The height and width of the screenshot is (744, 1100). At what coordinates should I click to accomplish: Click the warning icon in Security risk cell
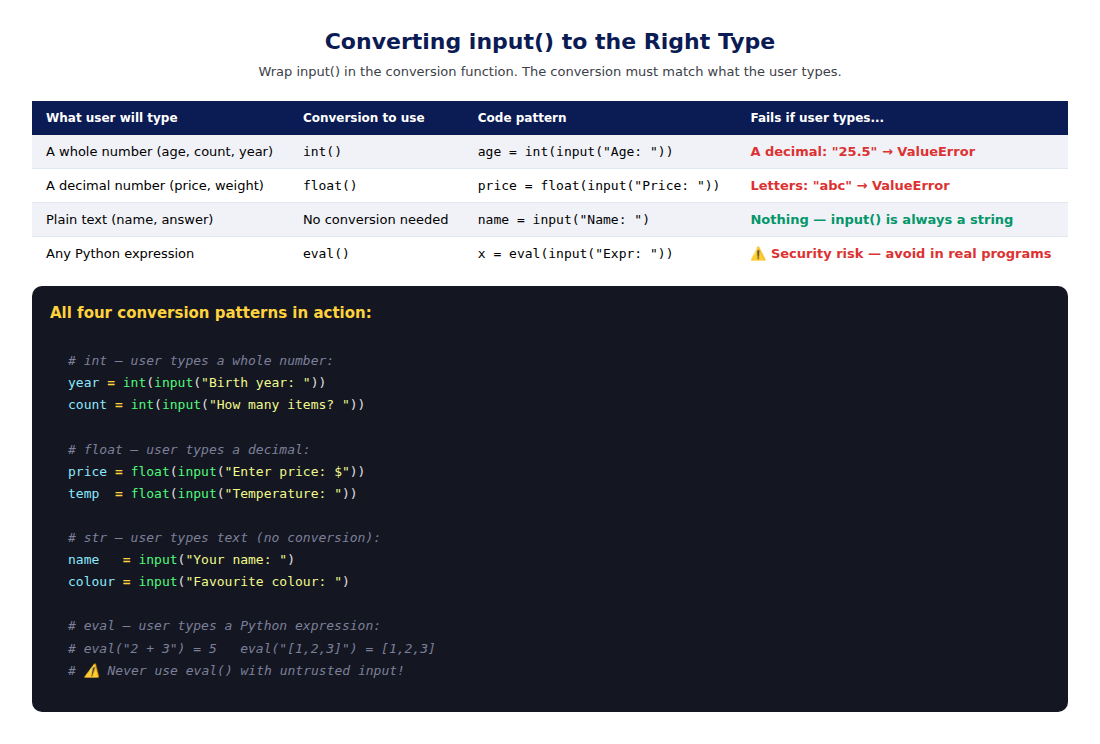[x=758, y=254]
